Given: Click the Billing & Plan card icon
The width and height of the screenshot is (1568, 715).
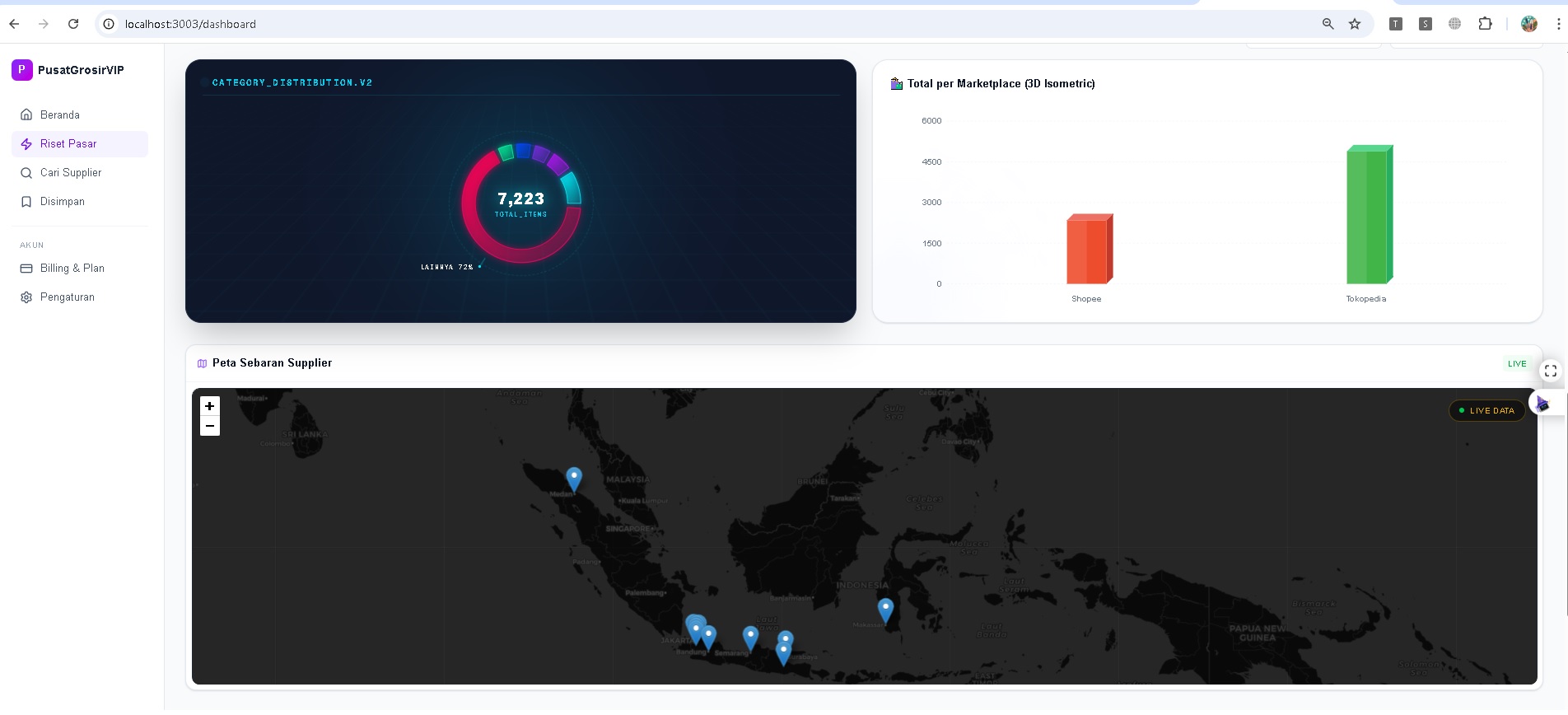Looking at the screenshot, I should 26,269.
